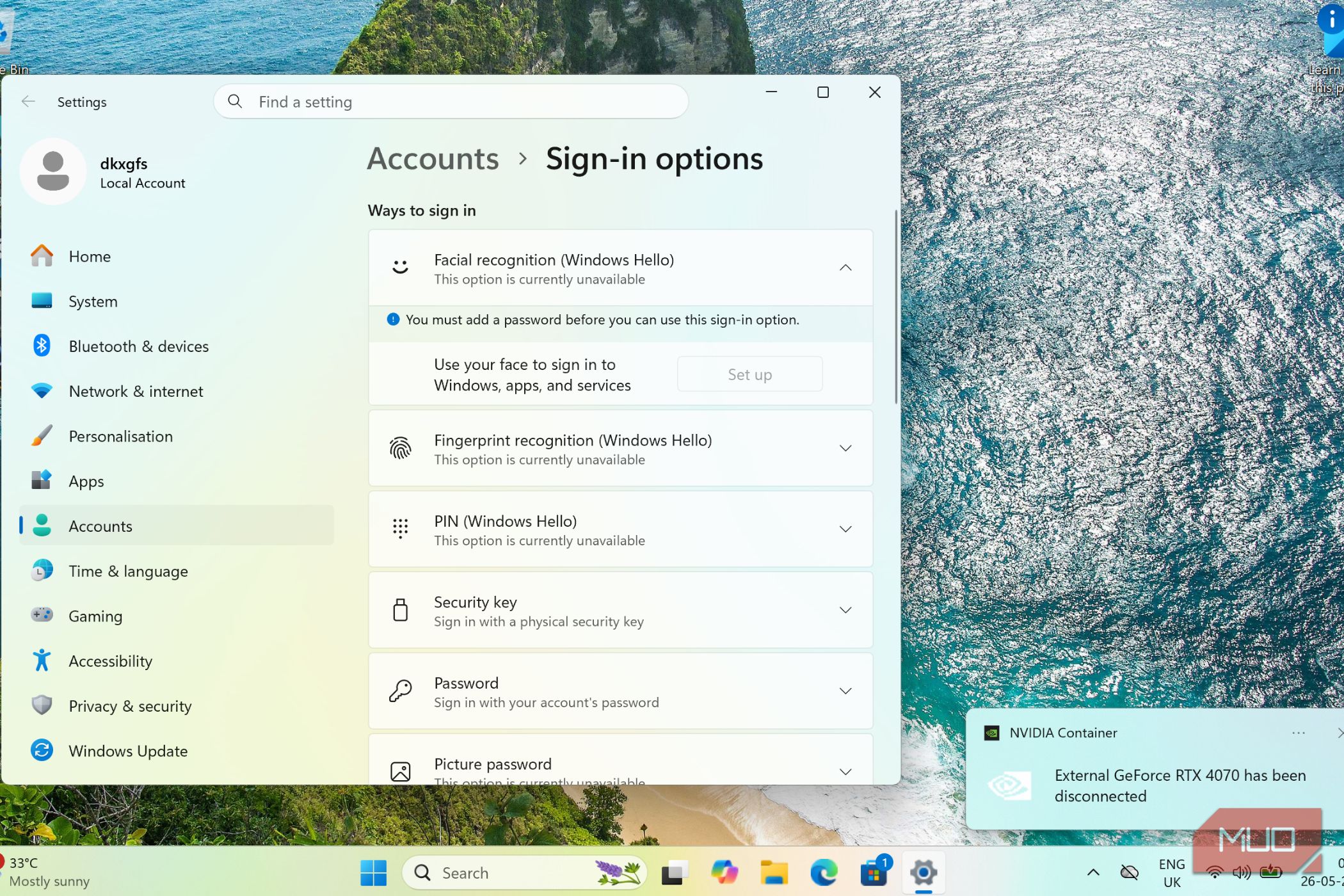Image resolution: width=1344 pixels, height=896 pixels.
Task: Click the PIN keypad icon
Action: 400,529
